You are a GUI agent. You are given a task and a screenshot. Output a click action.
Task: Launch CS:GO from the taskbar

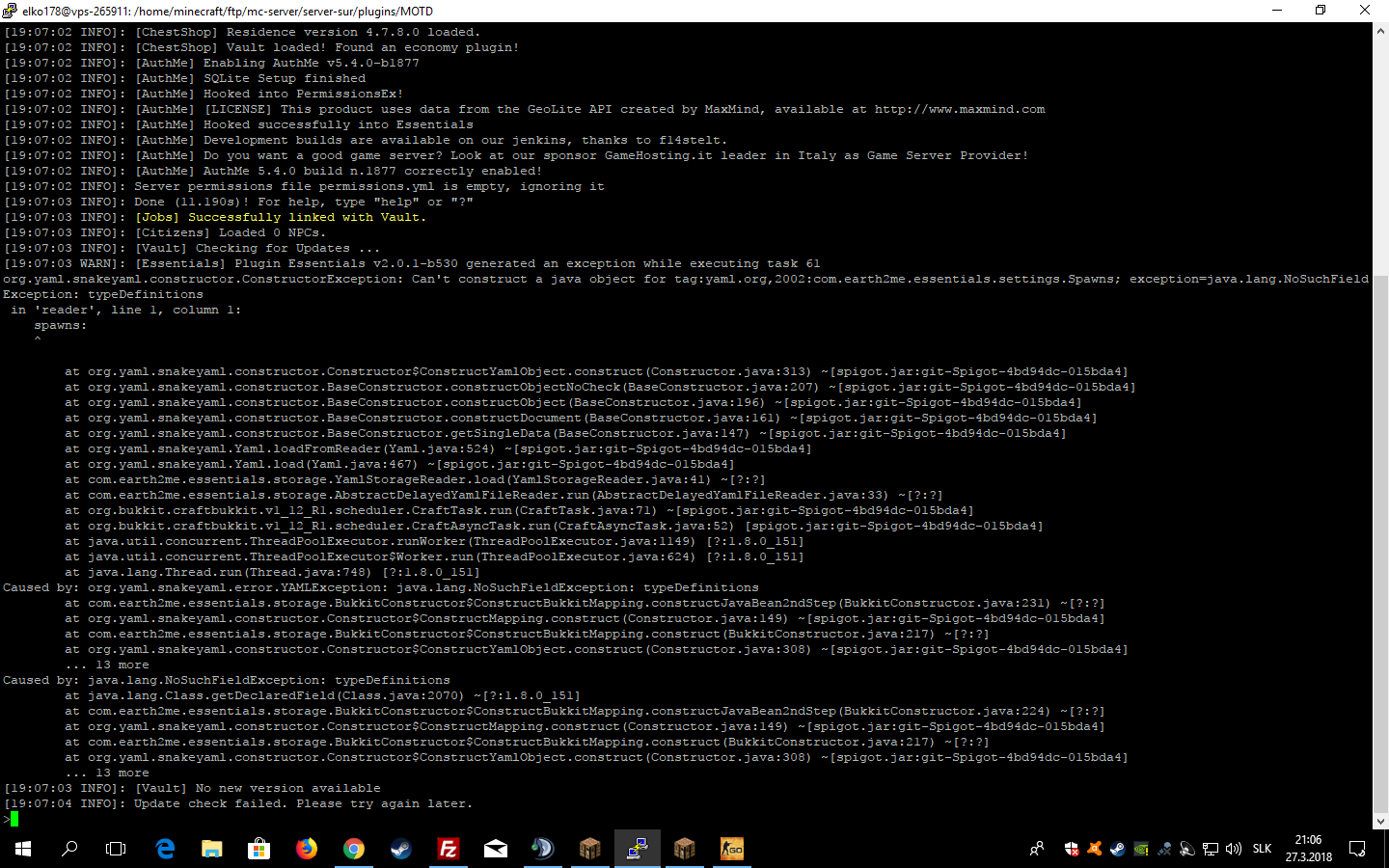(732, 849)
